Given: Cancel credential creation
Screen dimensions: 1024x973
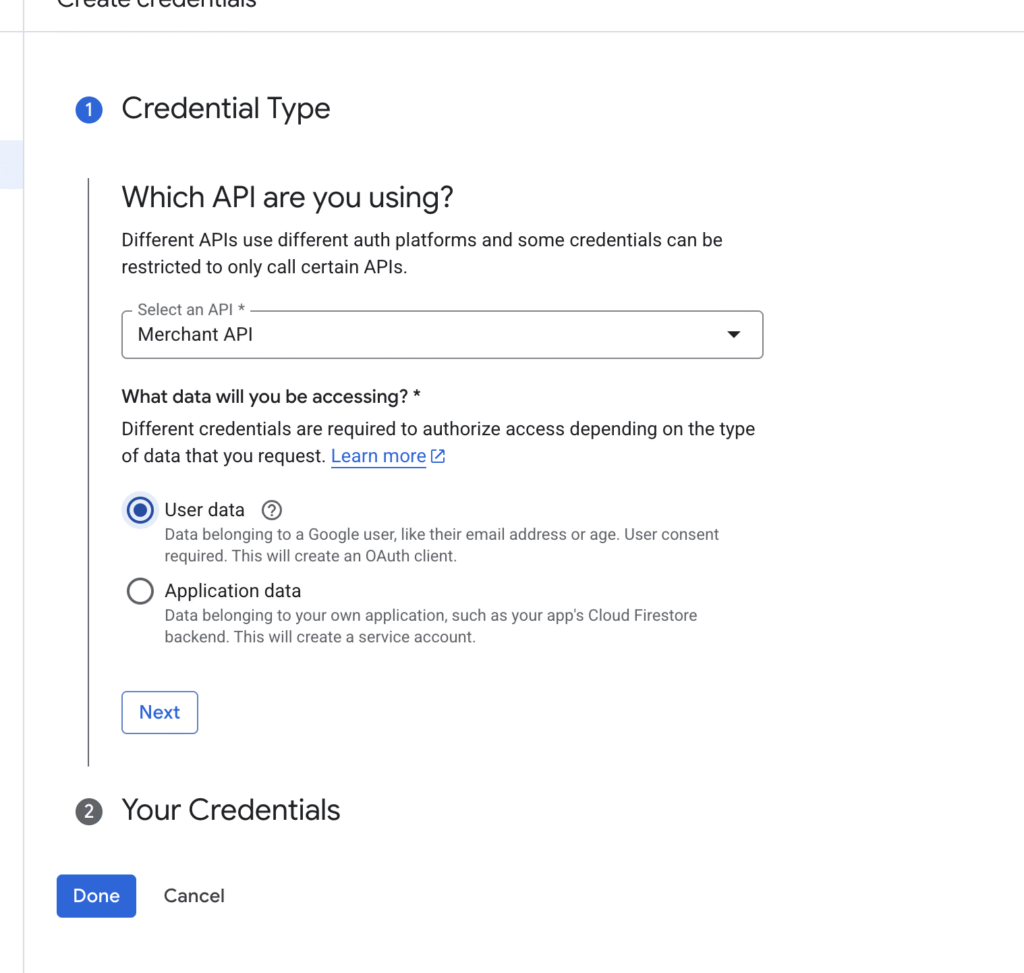Looking at the screenshot, I should (x=194, y=896).
